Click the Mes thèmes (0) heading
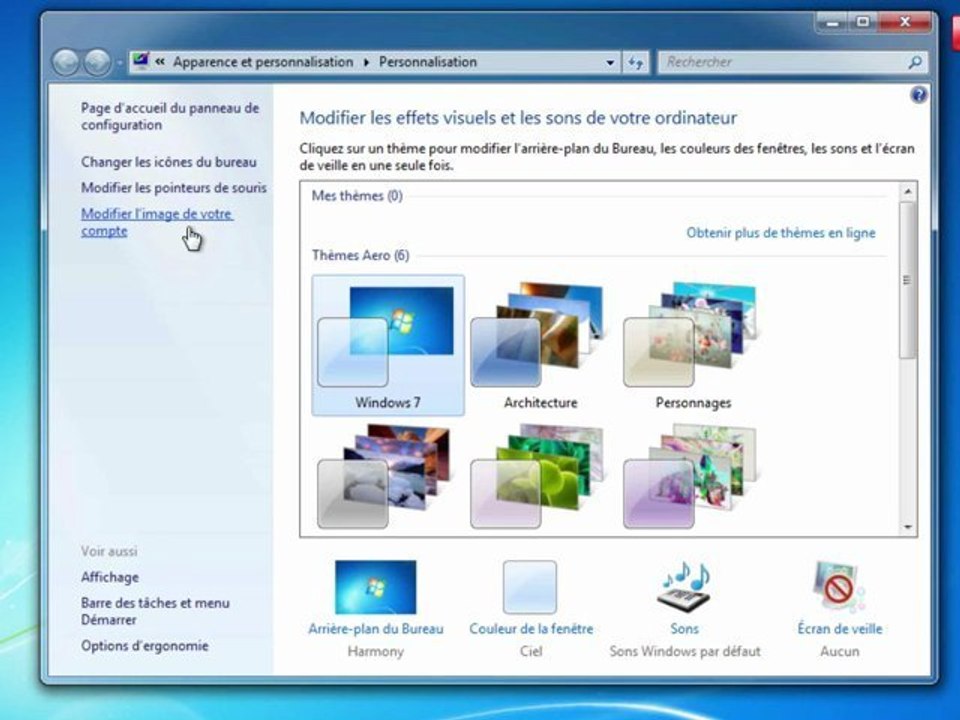The image size is (960, 720). [x=357, y=196]
